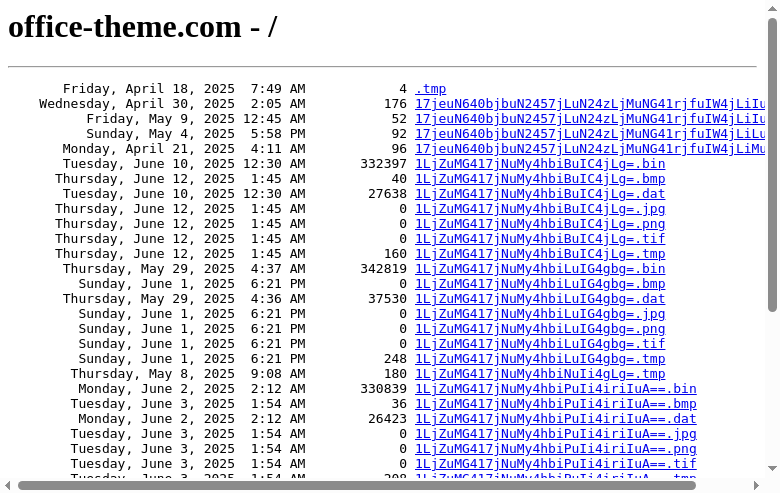Open the .tmp file link dated April 18

(430, 89)
